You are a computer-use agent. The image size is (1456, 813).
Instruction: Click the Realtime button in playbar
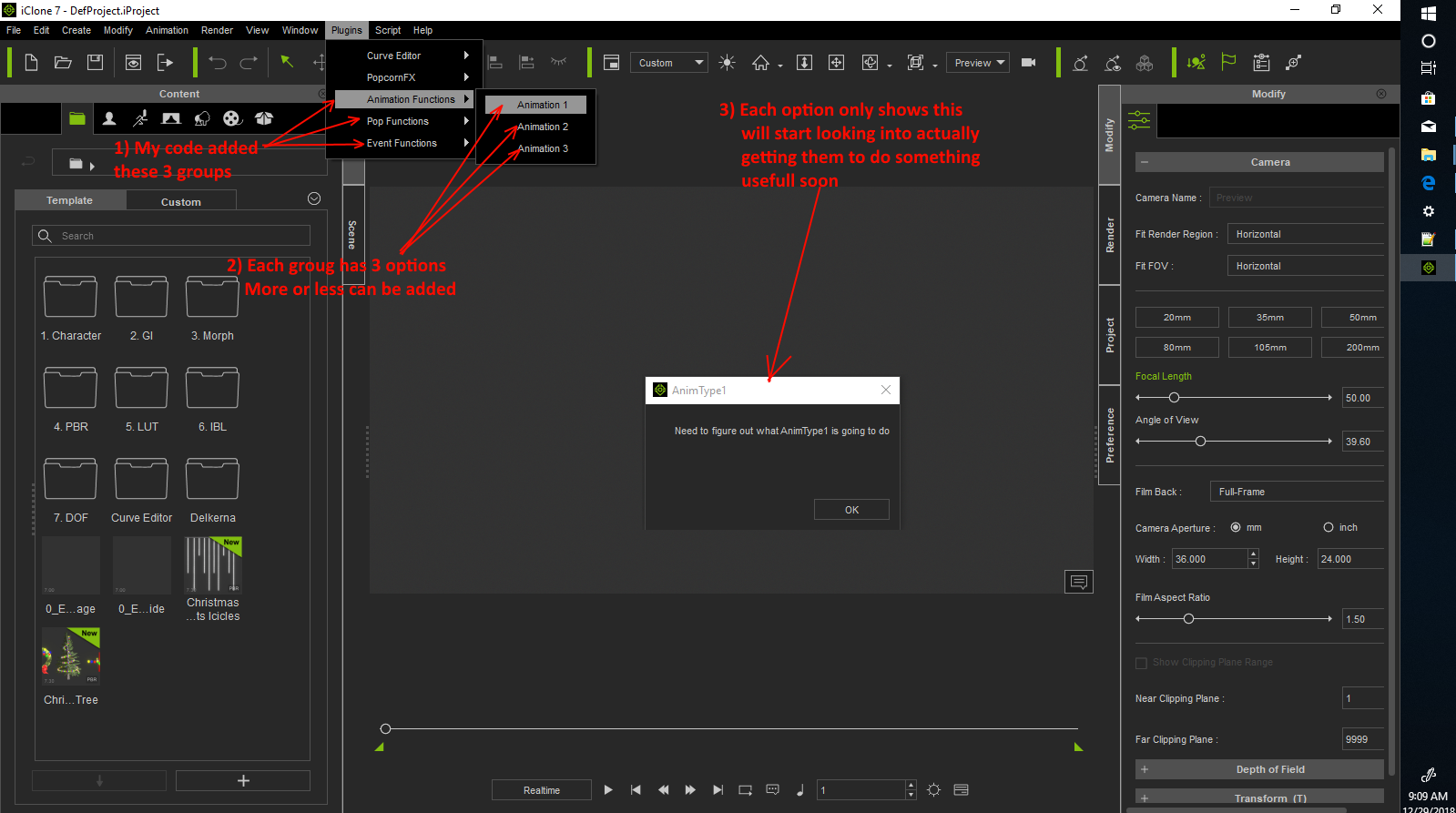pos(542,790)
